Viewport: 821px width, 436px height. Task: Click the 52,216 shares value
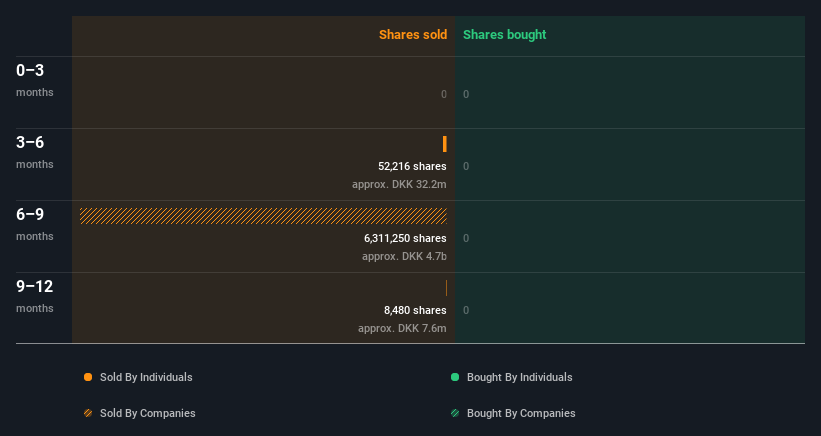point(412,166)
